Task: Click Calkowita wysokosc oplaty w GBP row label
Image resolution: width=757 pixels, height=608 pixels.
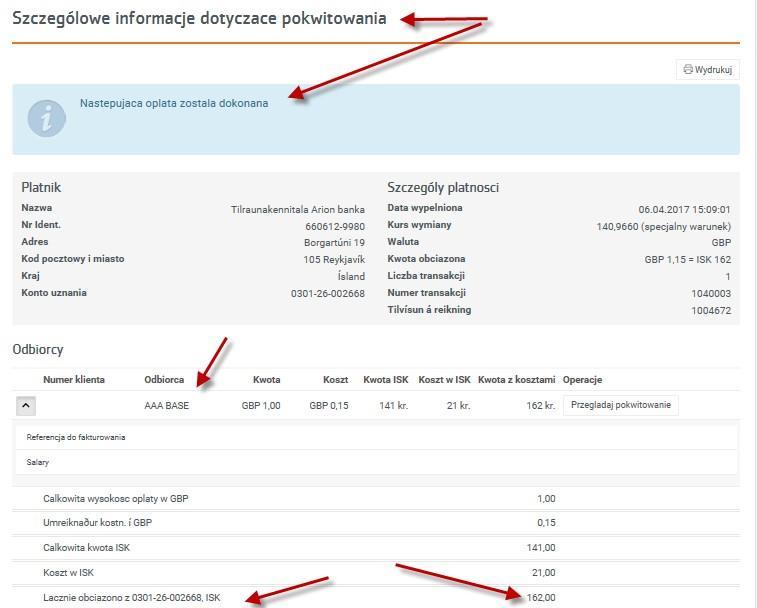Action: pos(115,499)
